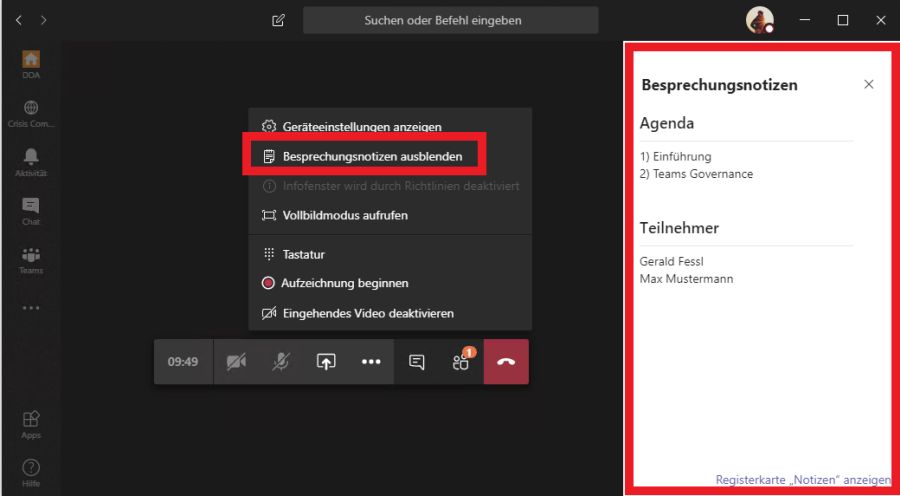Go forward with the right arrow
The image size is (900, 496).
44,21
